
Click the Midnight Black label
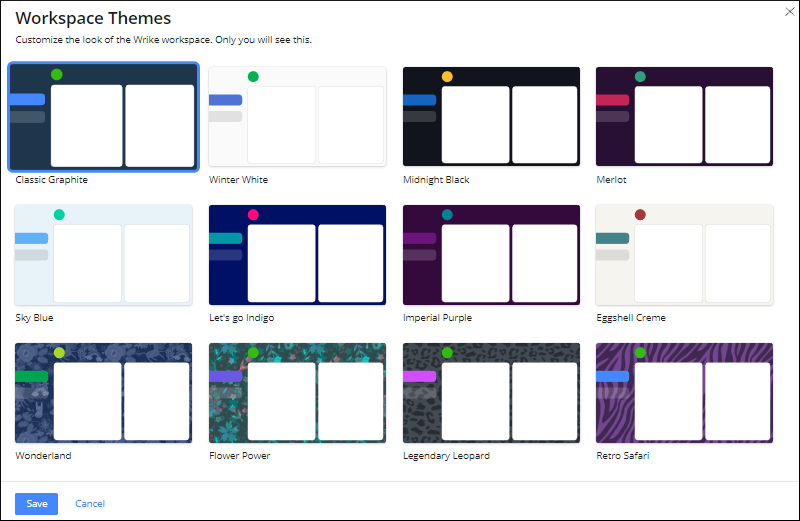[436, 180]
